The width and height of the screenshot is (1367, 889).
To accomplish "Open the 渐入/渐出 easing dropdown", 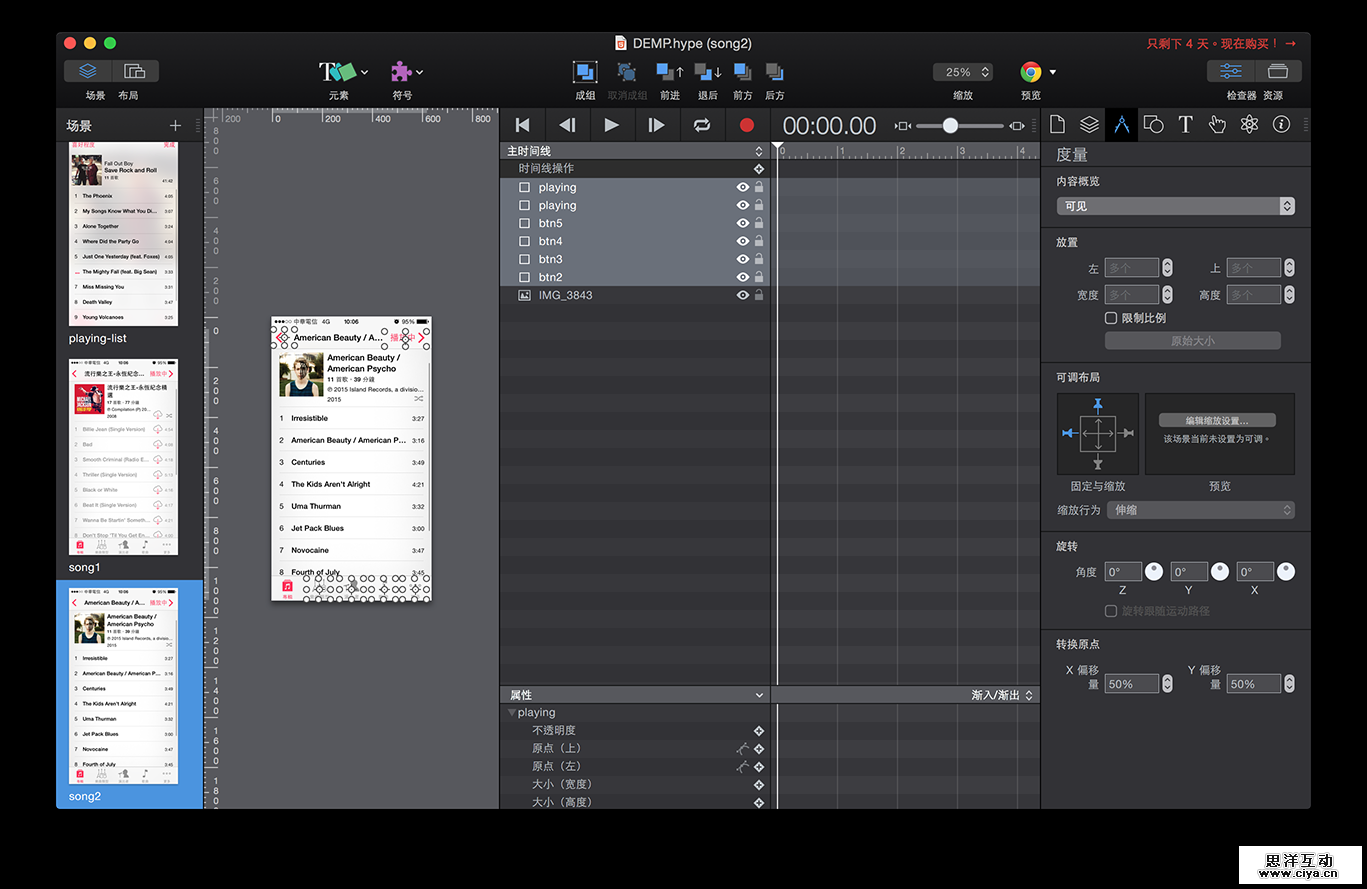I will (x=1002, y=695).
